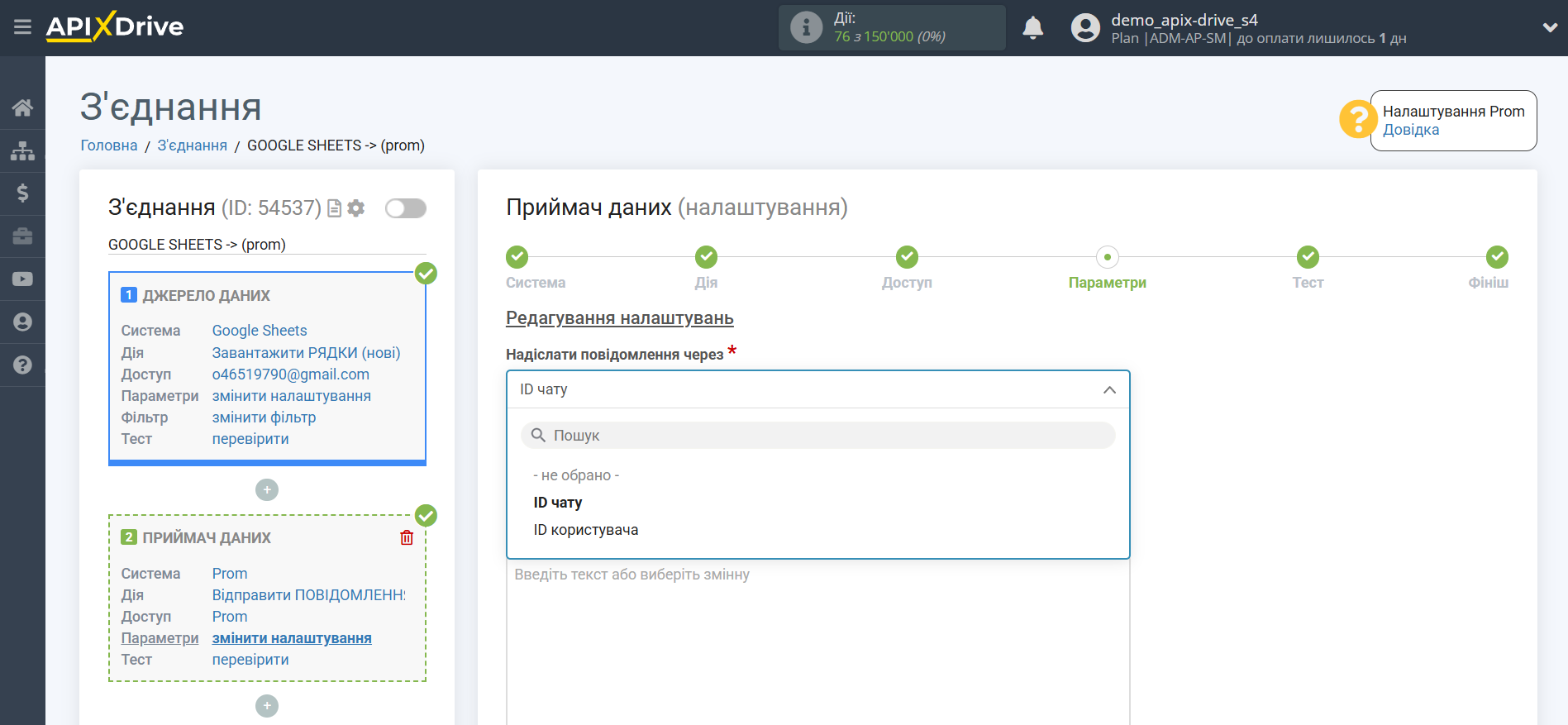Click the receiver Prom system link

(230, 574)
